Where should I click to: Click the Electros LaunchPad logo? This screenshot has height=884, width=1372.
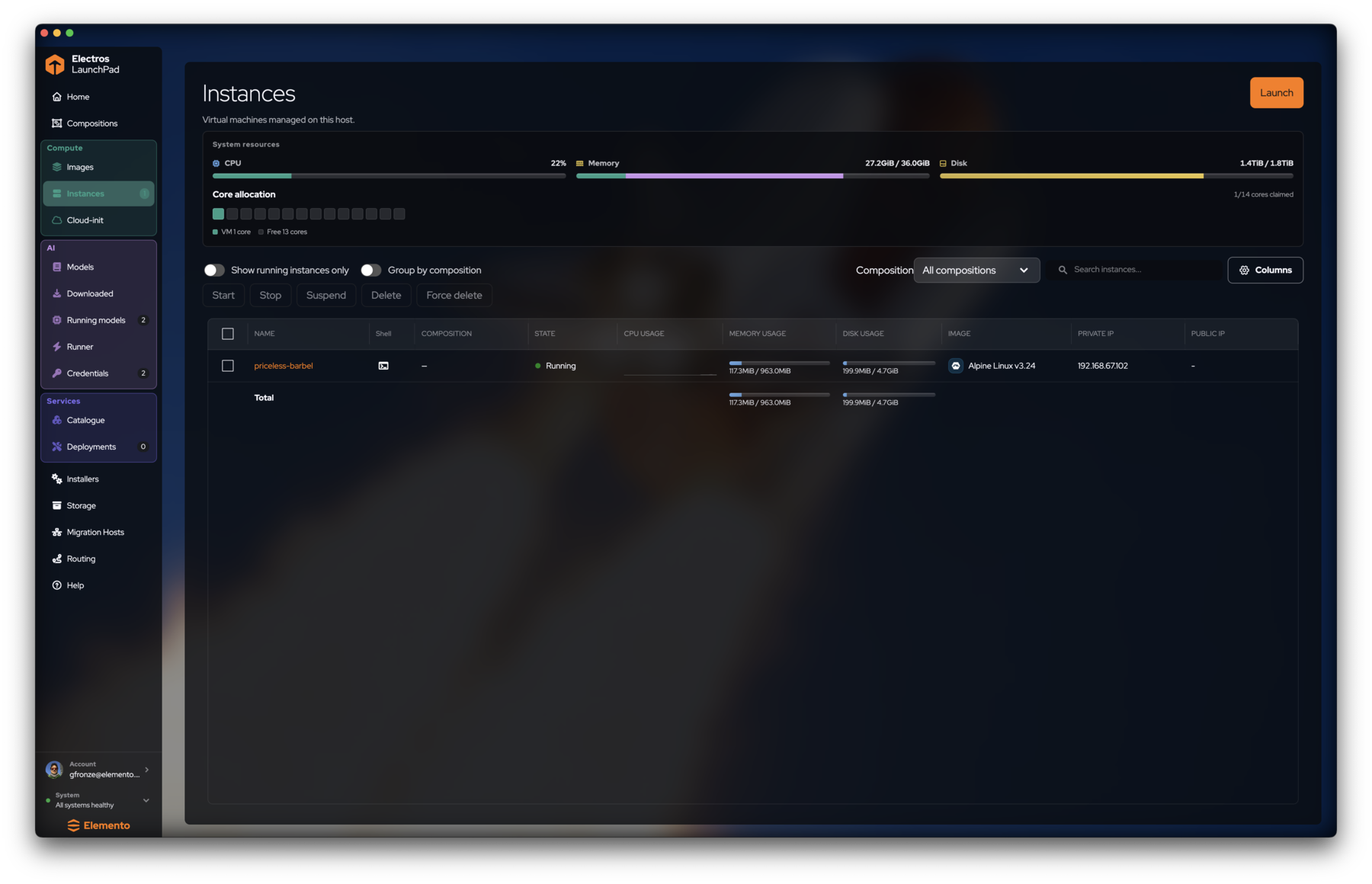[x=55, y=64]
